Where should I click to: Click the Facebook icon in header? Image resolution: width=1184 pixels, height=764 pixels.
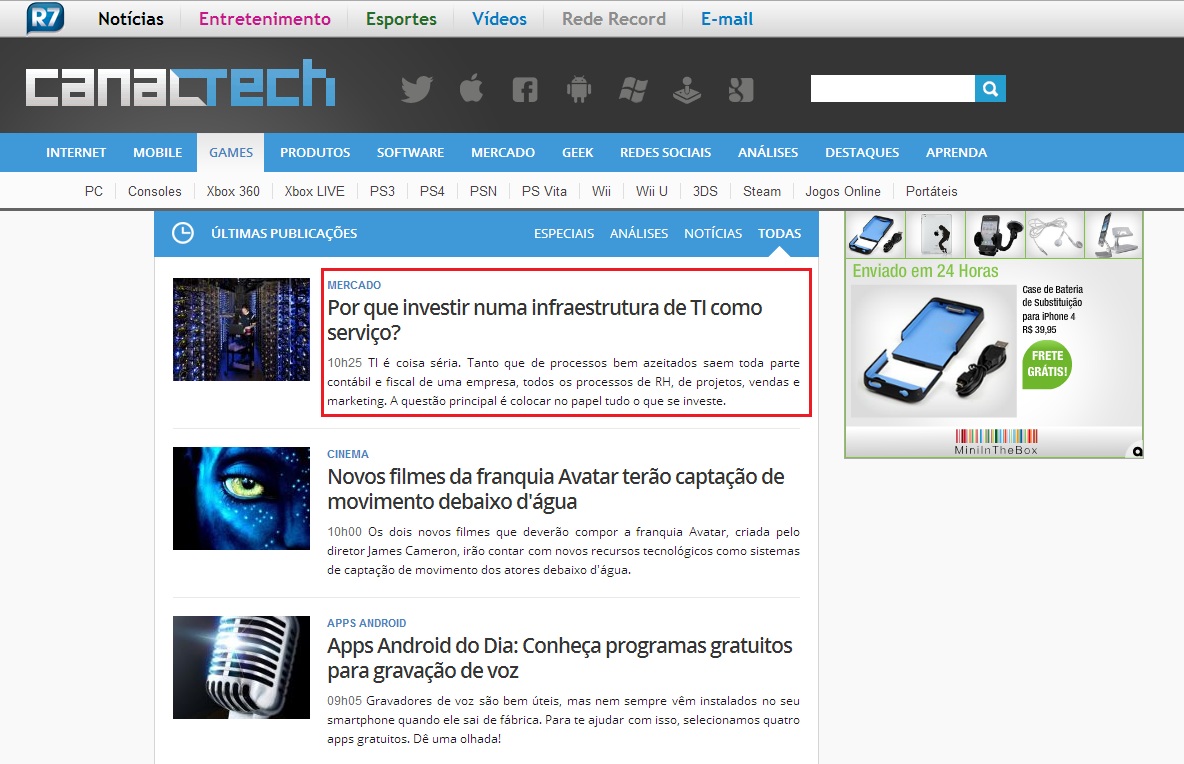[525, 90]
